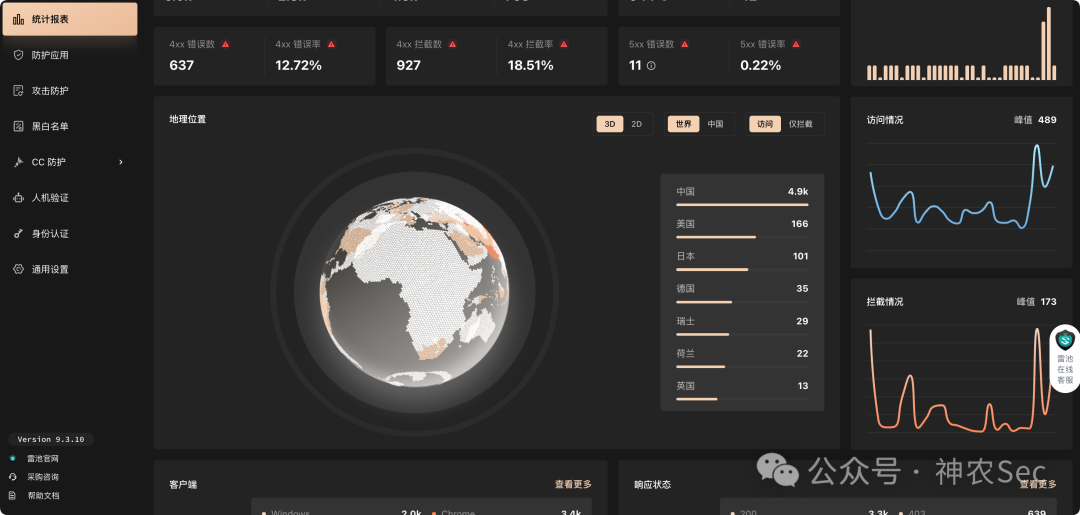Click the warning triangle beside 4xx 错误率
Screen dimensions: 1080x515
pyautogui.click(x=331, y=44)
